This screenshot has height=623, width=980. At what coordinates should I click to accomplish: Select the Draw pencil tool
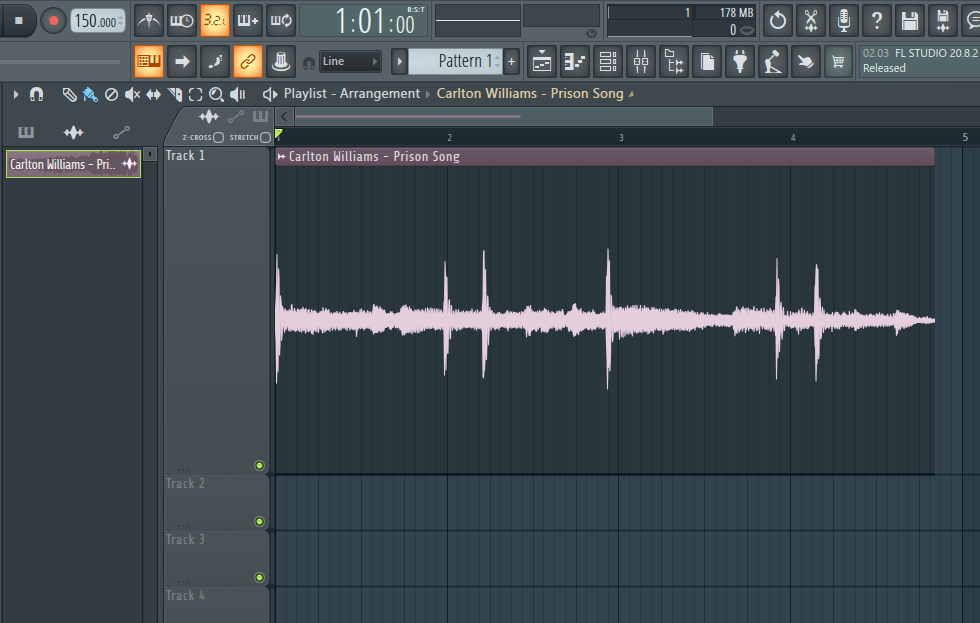[x=69, y=94]
